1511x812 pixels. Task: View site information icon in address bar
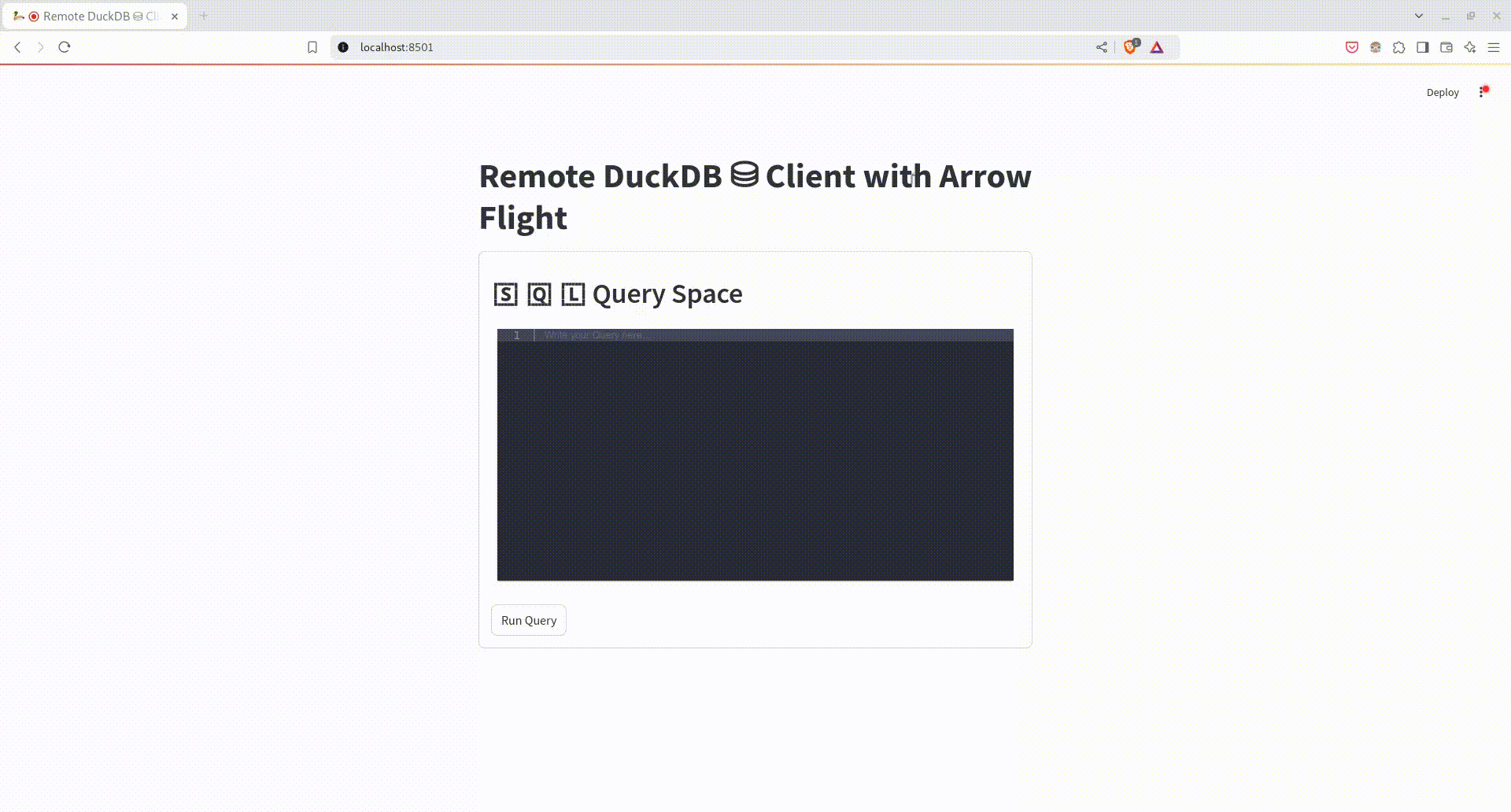pyautogui.click(x=343, y=47)
